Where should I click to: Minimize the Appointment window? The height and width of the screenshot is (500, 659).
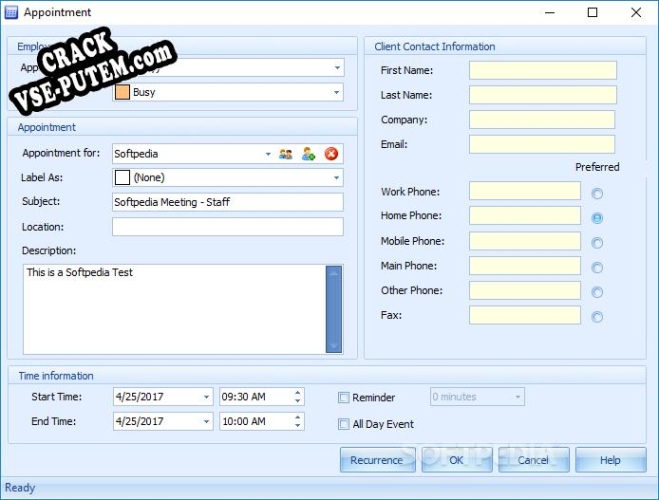pyautogui.click(x=549, y=13)
